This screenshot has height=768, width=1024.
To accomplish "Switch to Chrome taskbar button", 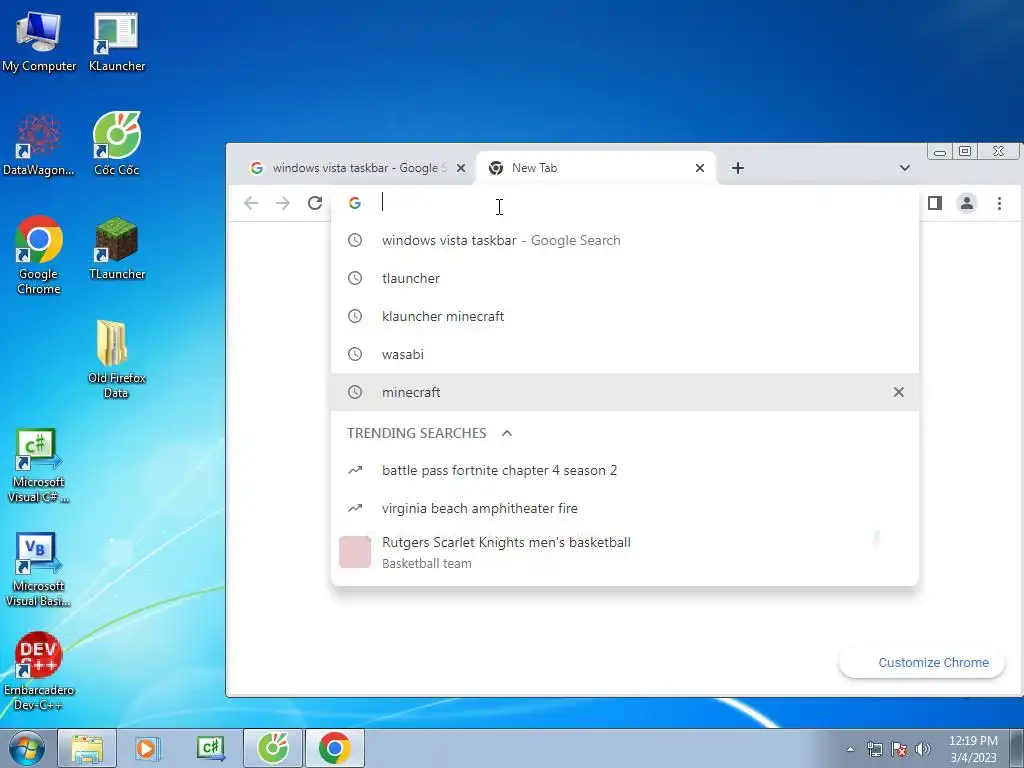I will [x=334, y=748].
